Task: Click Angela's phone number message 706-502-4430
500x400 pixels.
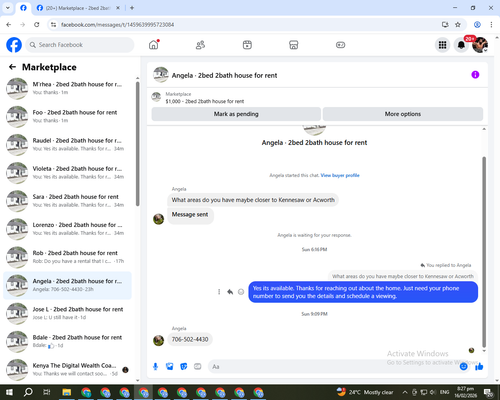Action: click(x=190, y=339)
